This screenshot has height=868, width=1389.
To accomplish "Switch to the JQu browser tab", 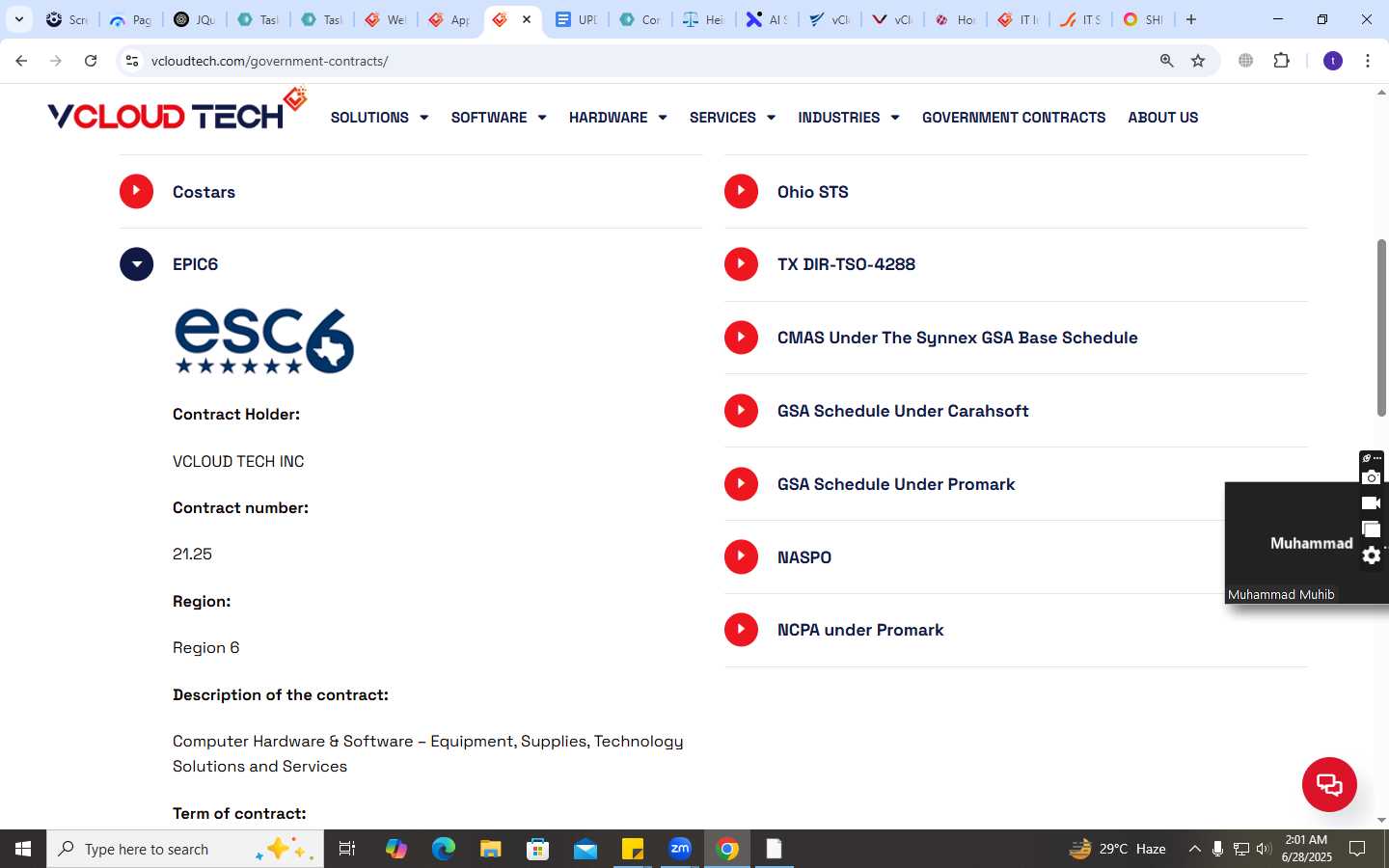I will point(194,19).
